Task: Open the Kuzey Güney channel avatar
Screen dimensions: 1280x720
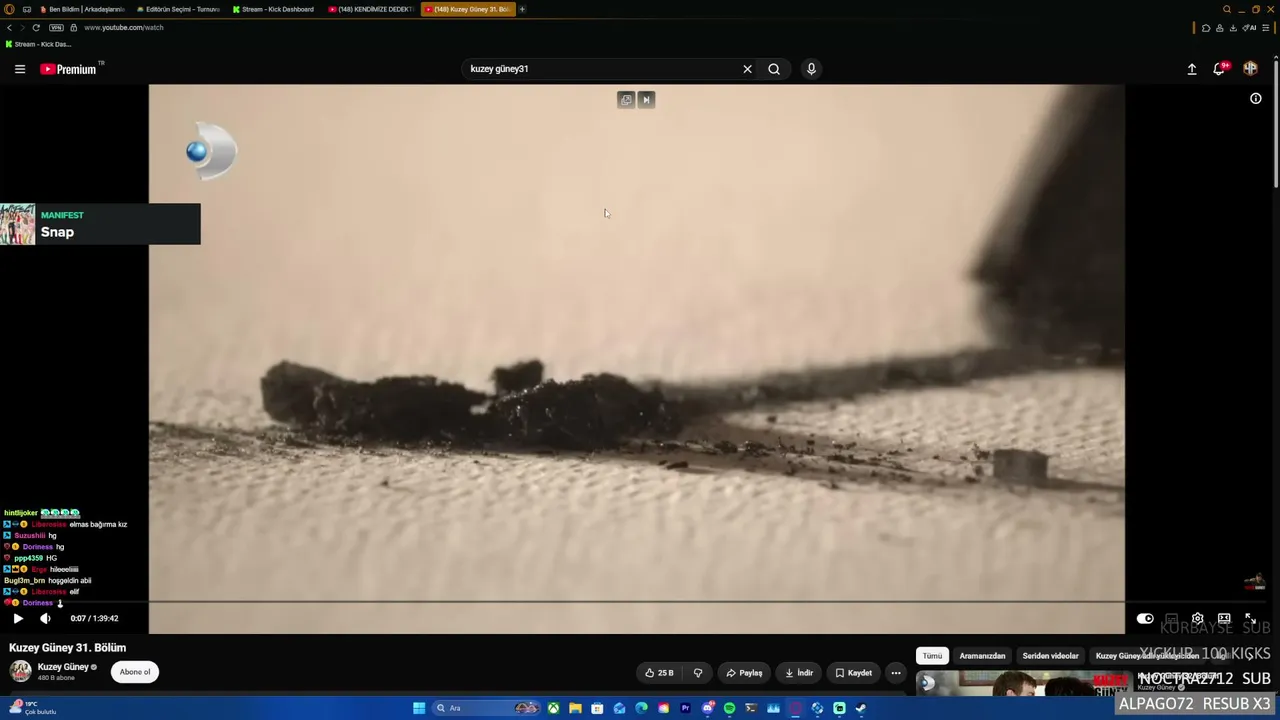Action: point(20,671)
